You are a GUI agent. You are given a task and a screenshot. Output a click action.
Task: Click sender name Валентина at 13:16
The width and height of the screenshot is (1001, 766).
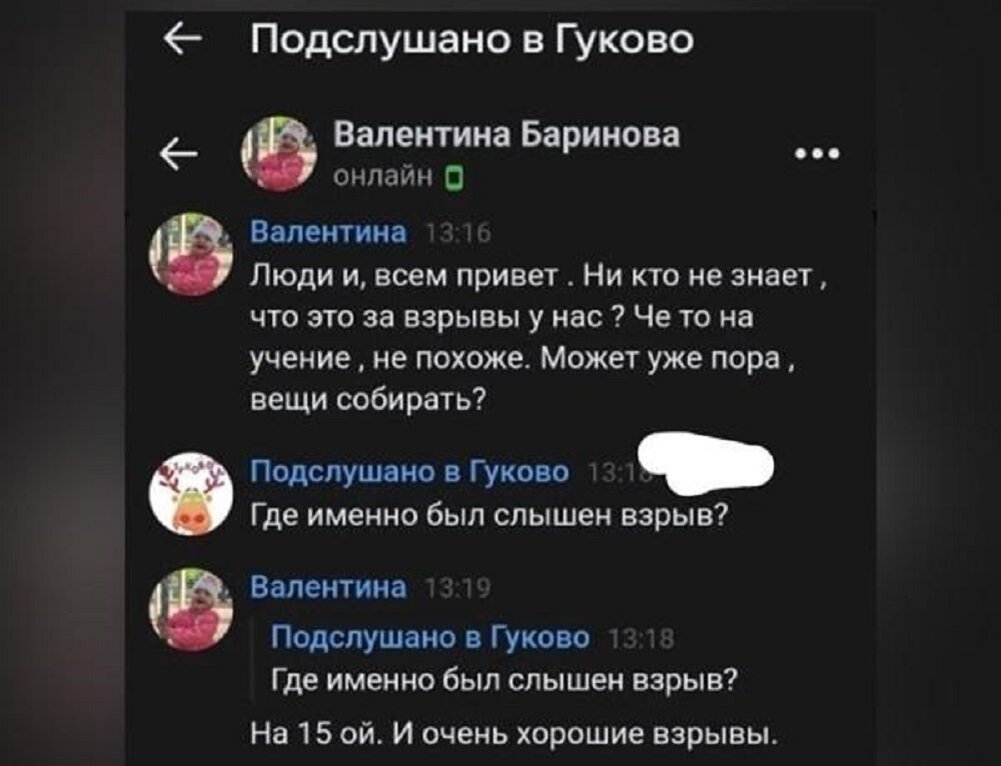click(328, 232)
